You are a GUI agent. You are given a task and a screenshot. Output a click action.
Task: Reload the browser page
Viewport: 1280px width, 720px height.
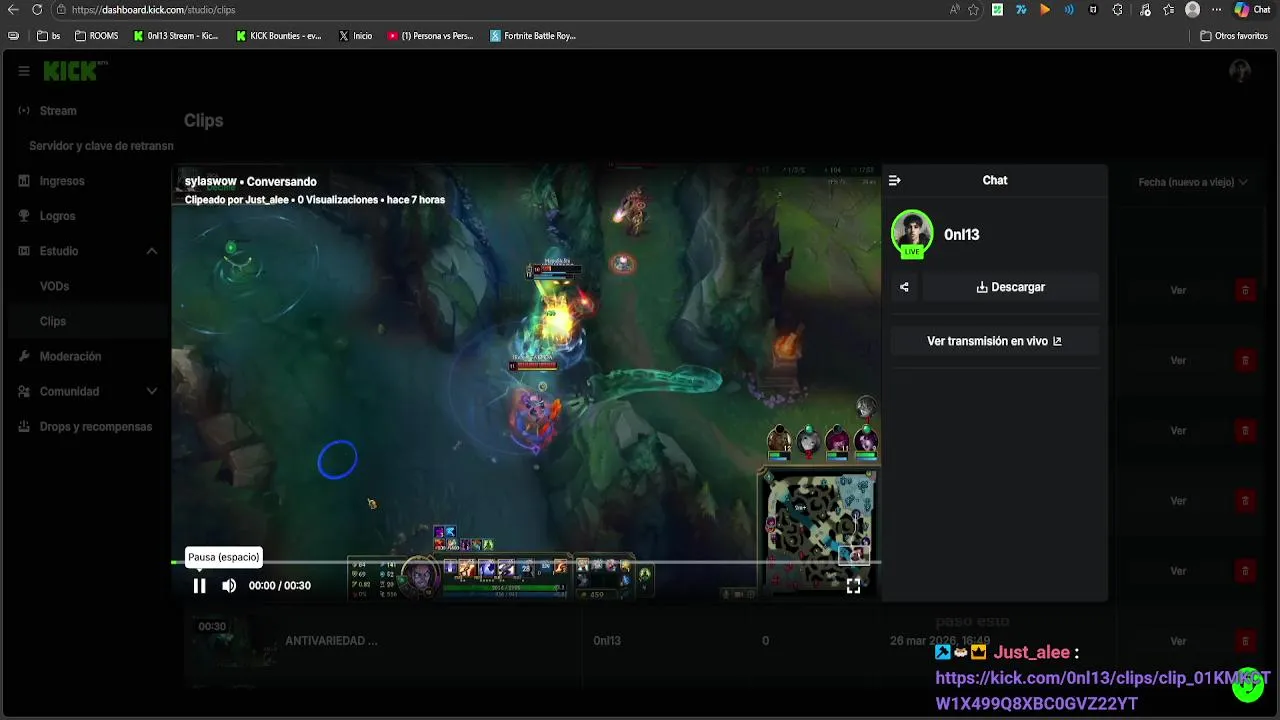(x=37, y=10)
